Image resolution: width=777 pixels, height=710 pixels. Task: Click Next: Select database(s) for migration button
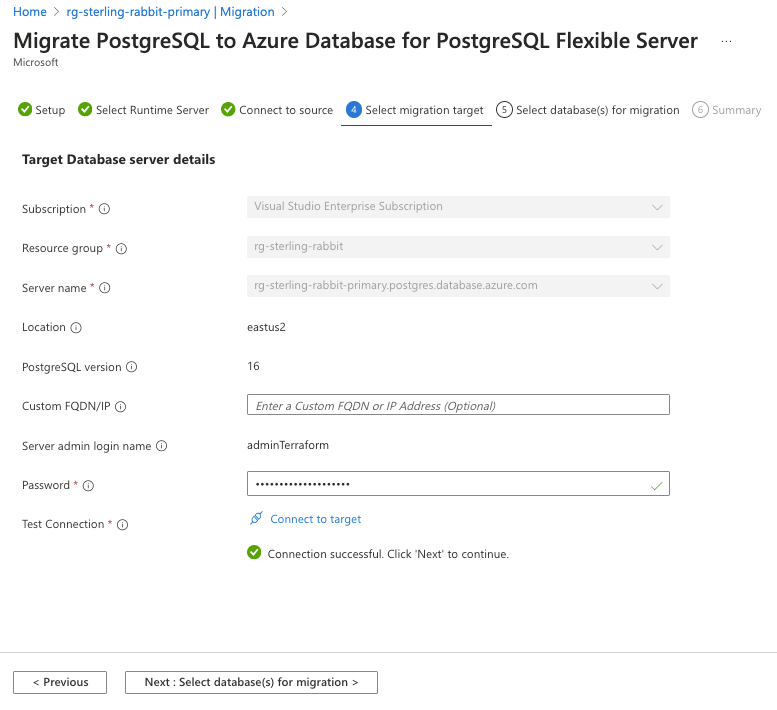[251, 682]
